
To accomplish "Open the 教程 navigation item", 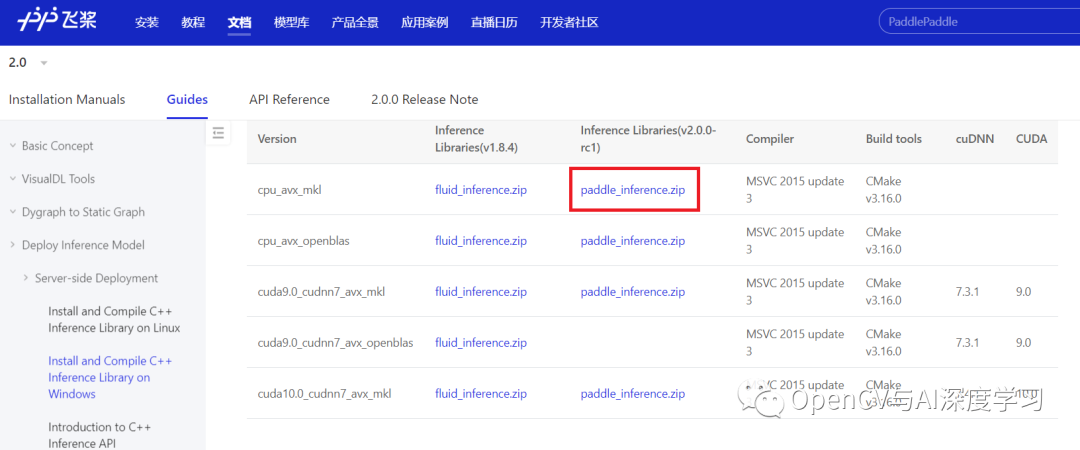I will (x=194, y=22).
